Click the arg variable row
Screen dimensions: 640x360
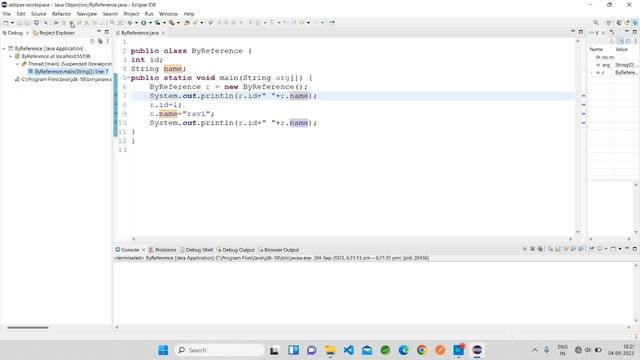pos(613,65)
